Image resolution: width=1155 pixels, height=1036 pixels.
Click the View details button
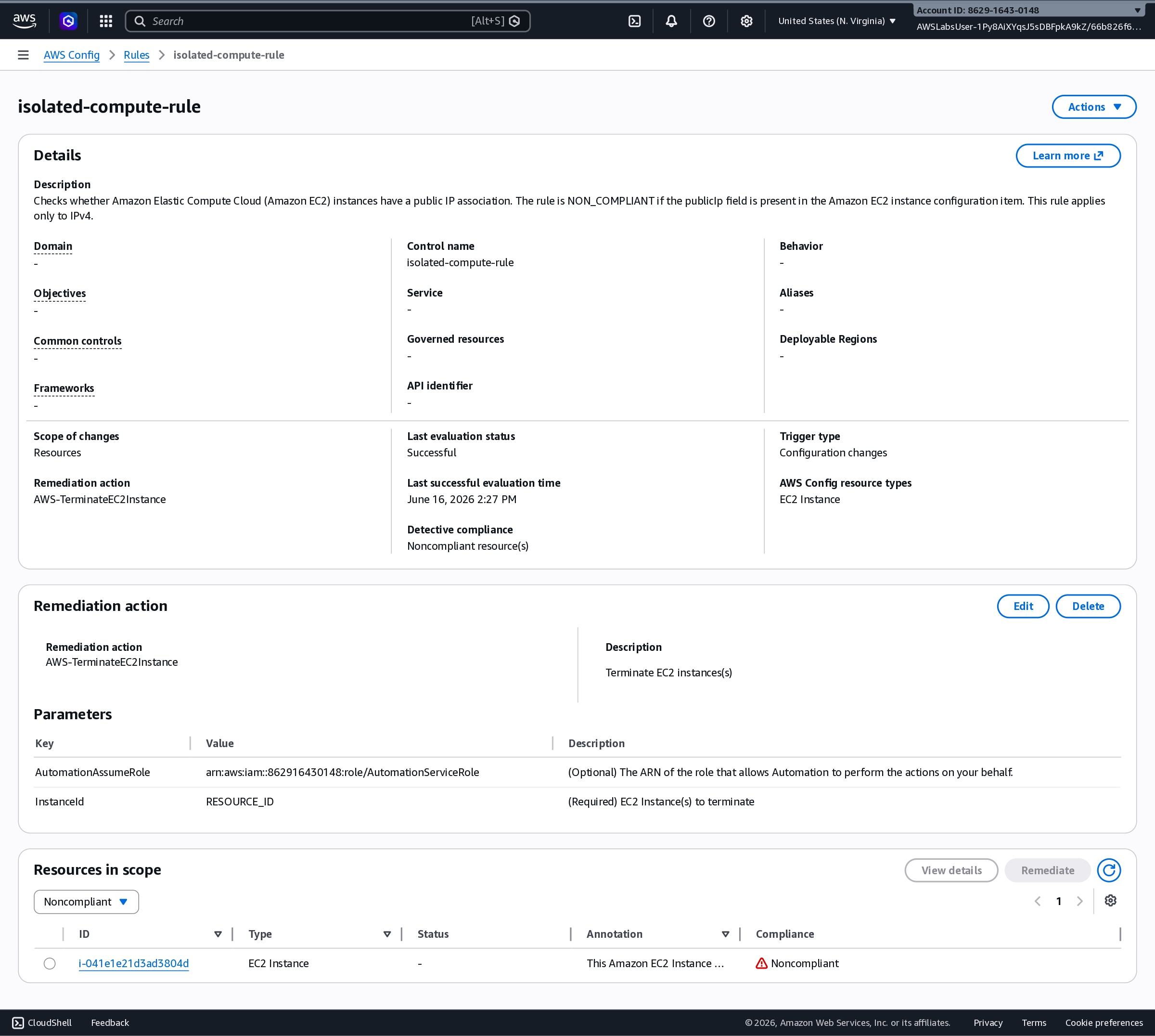click(951, 870)
